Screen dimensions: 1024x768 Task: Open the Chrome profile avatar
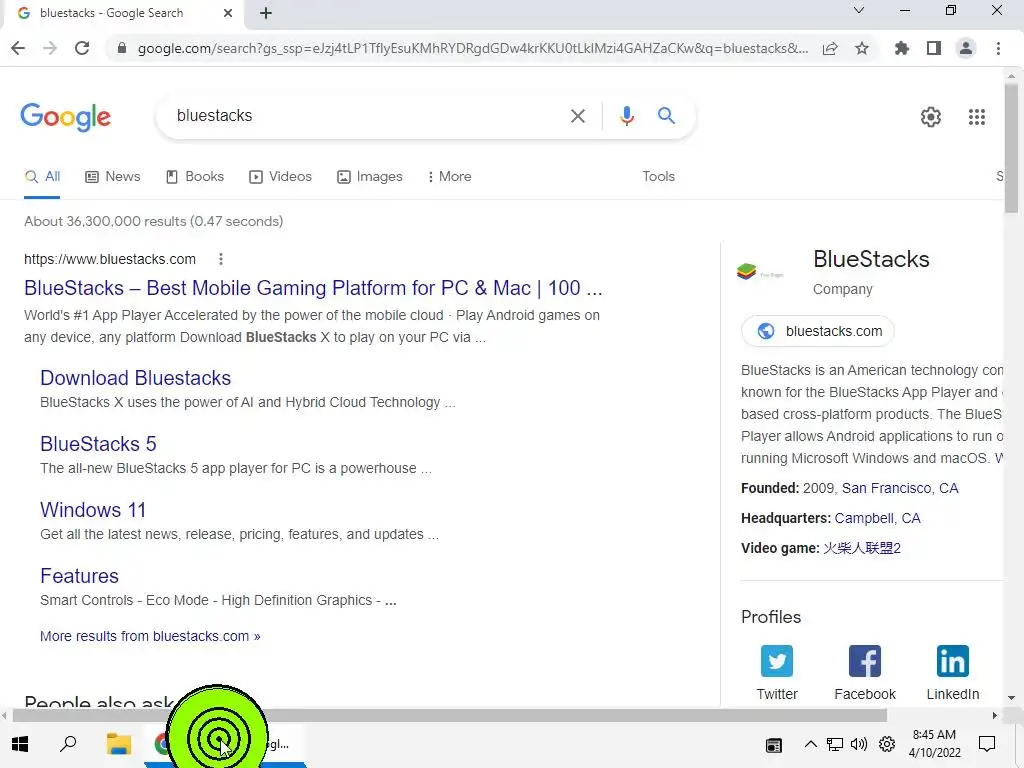(966, 48)
